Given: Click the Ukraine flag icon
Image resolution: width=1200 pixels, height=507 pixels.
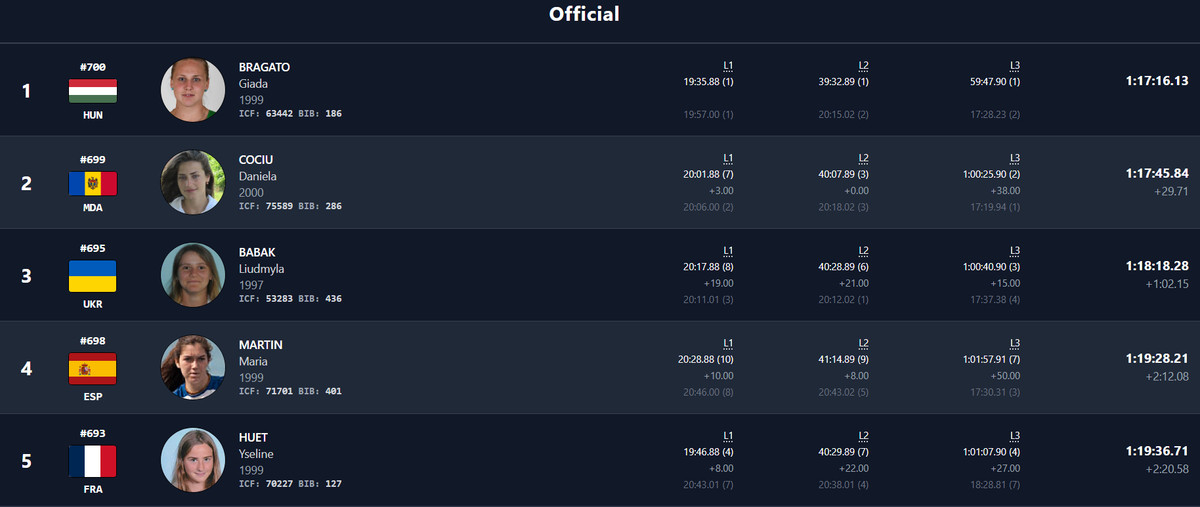Looking at the screenshot, I should tap(92, 276).
